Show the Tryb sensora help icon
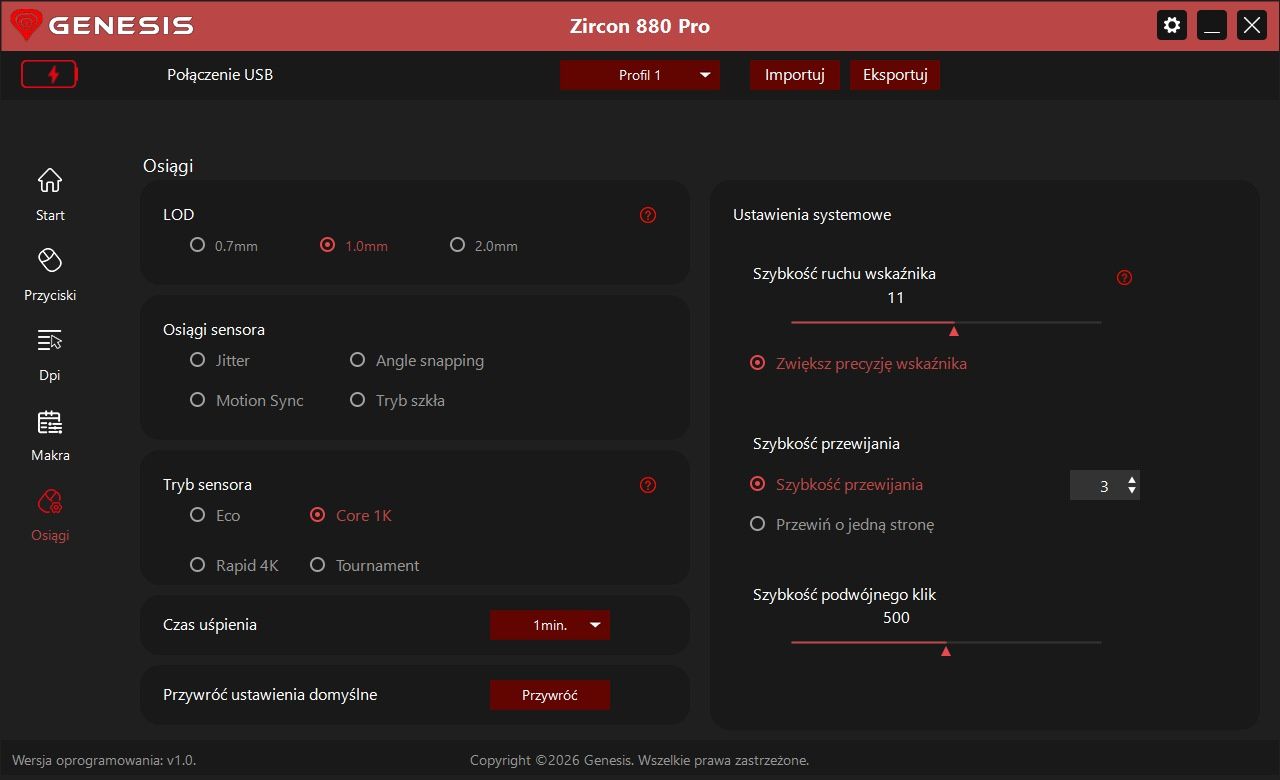1280x780 pixels. click(x=648, y=485)
